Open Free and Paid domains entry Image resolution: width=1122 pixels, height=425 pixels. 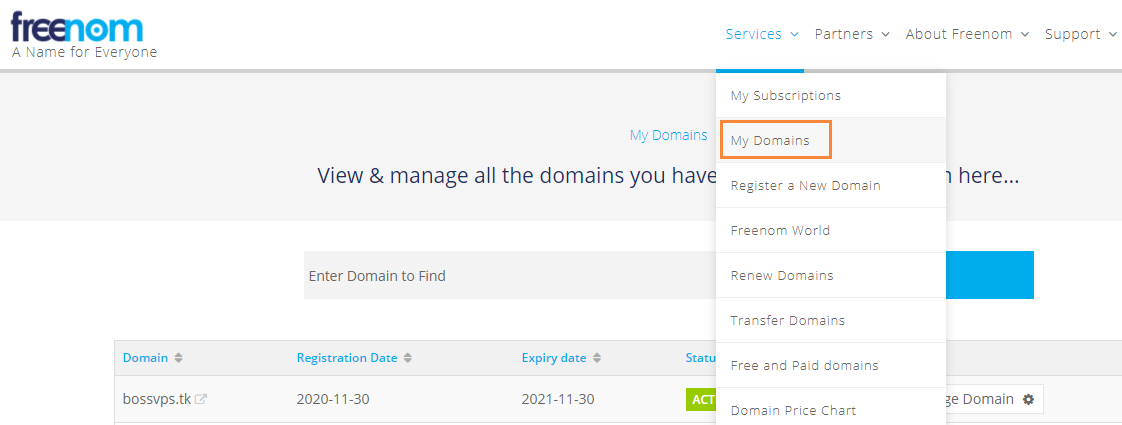point(805,366)
